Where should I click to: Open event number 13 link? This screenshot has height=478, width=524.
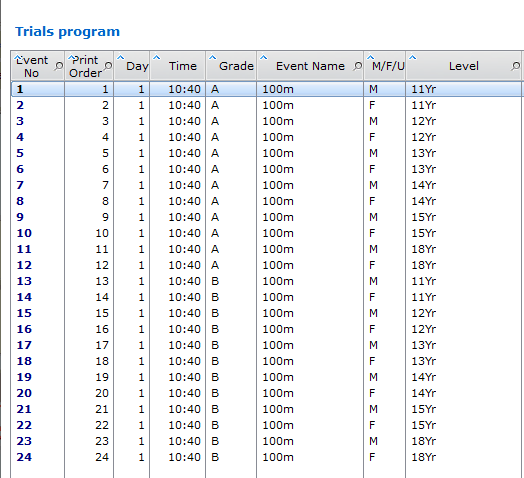coord(24,281)
